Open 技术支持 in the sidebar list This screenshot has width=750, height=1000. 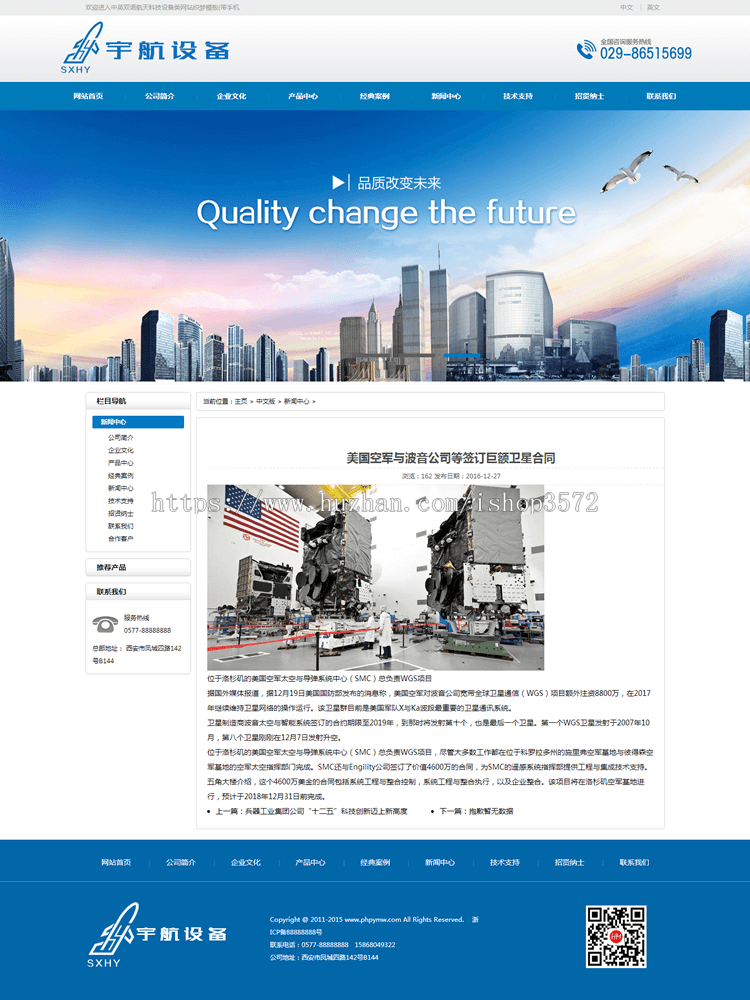[x=121, y=501]
